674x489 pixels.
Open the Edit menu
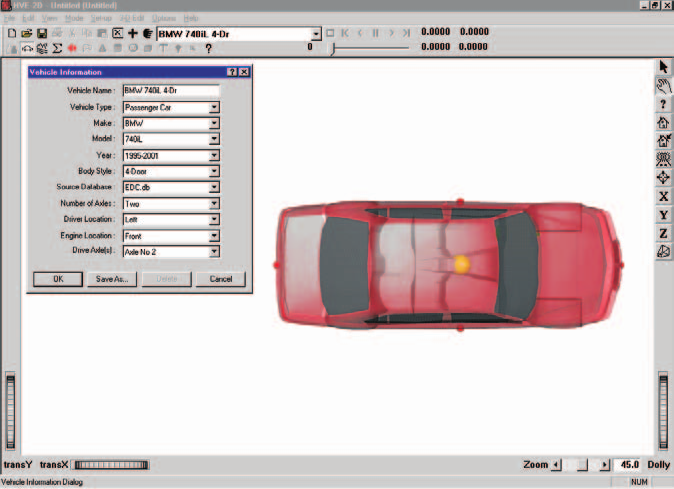(28, 18)
